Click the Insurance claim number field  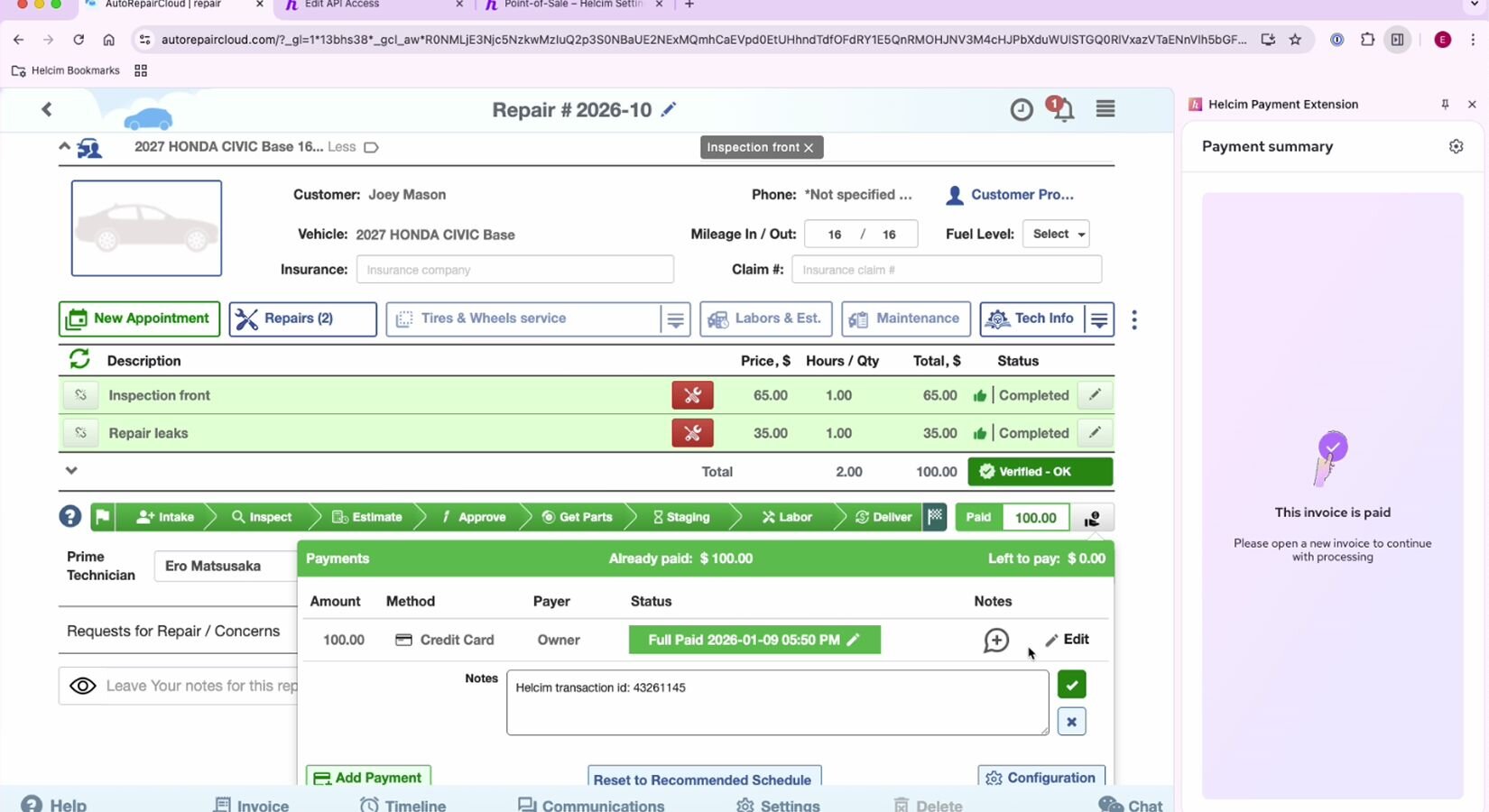click(x=947, y=270)
